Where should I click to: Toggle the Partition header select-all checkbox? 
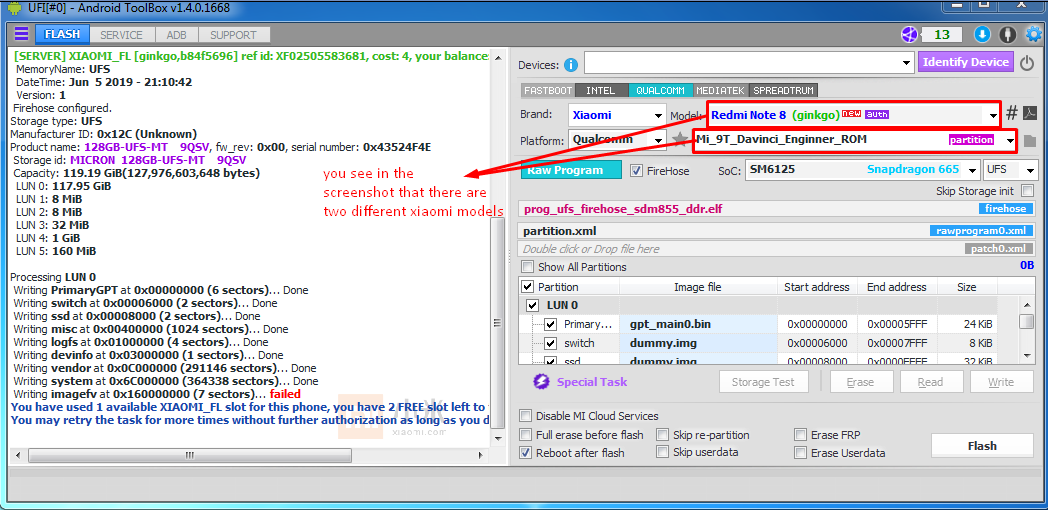(527, 287)
